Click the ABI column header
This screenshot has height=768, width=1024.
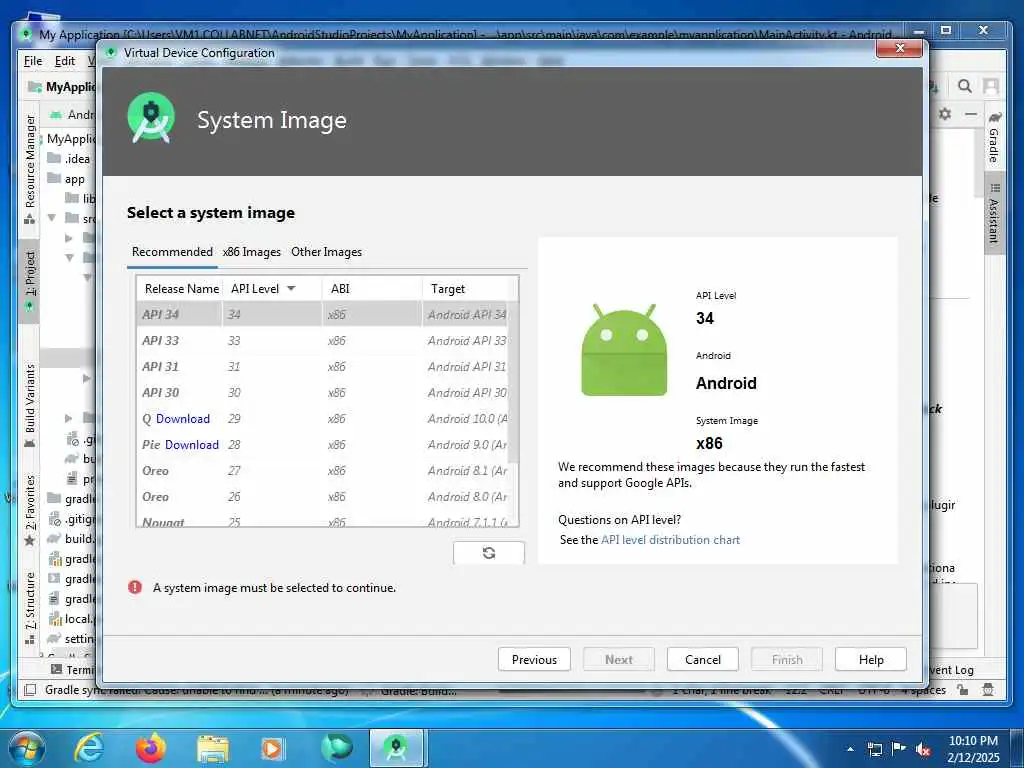click(372, 289)
